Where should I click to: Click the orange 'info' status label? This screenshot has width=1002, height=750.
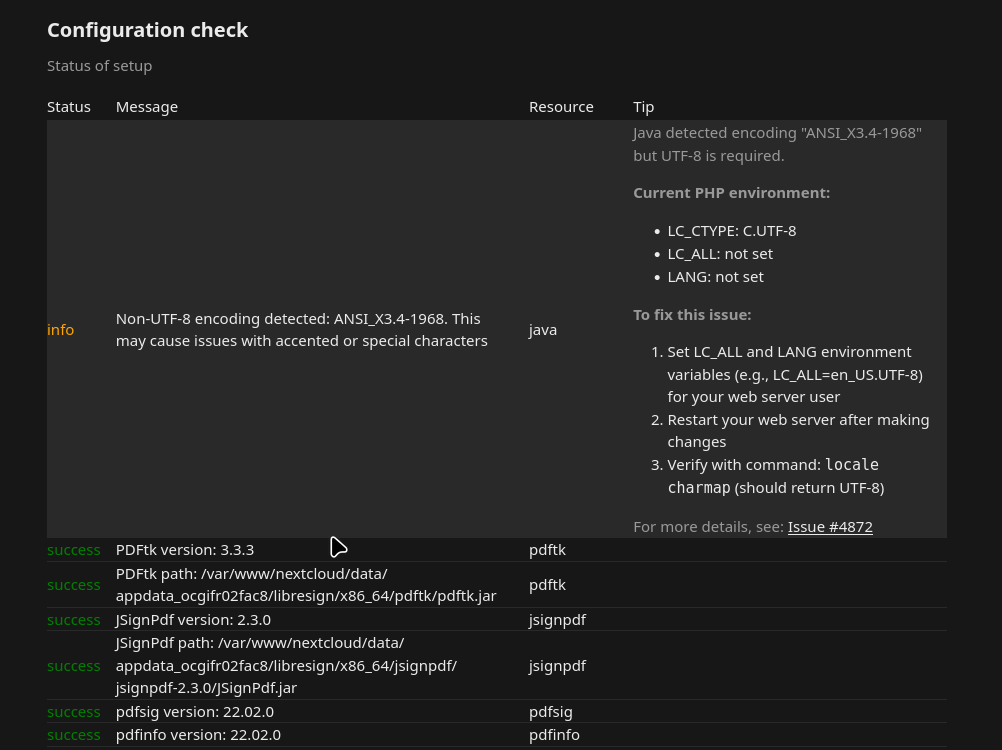(61, 330)
